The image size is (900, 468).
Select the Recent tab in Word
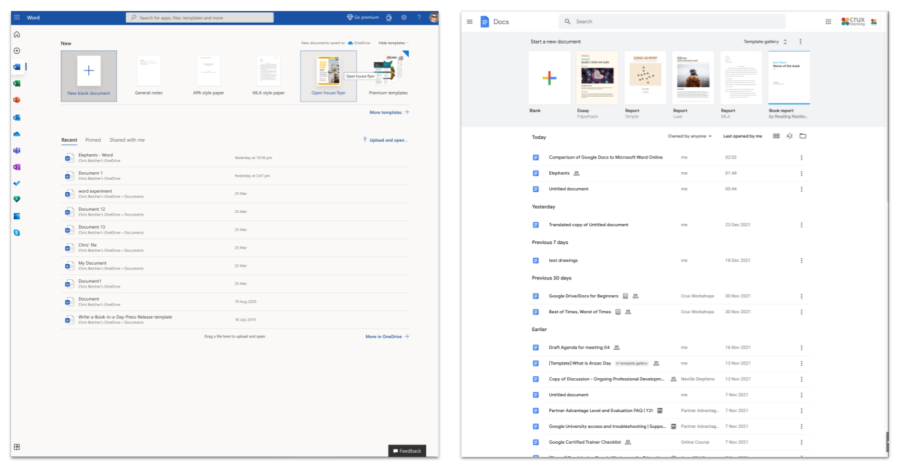tap(69, 140)
